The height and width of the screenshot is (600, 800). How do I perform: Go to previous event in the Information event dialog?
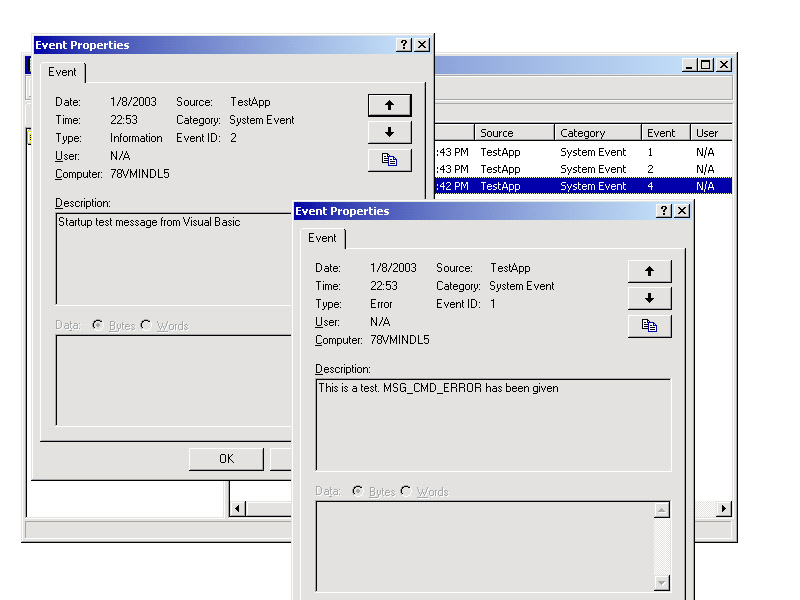(389, 105)
